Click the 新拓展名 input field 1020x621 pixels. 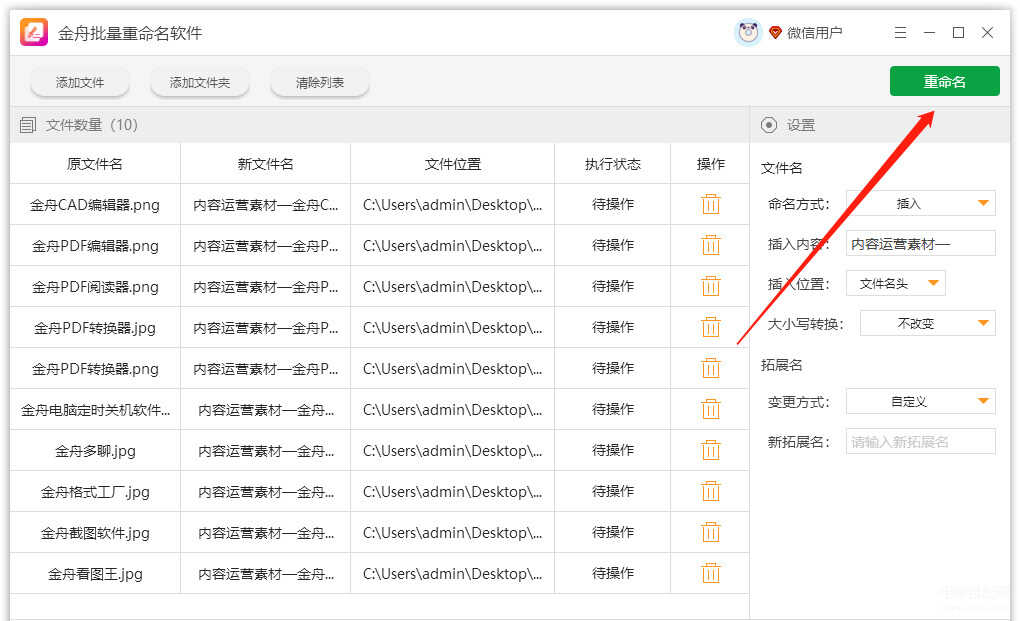[920, 442]
